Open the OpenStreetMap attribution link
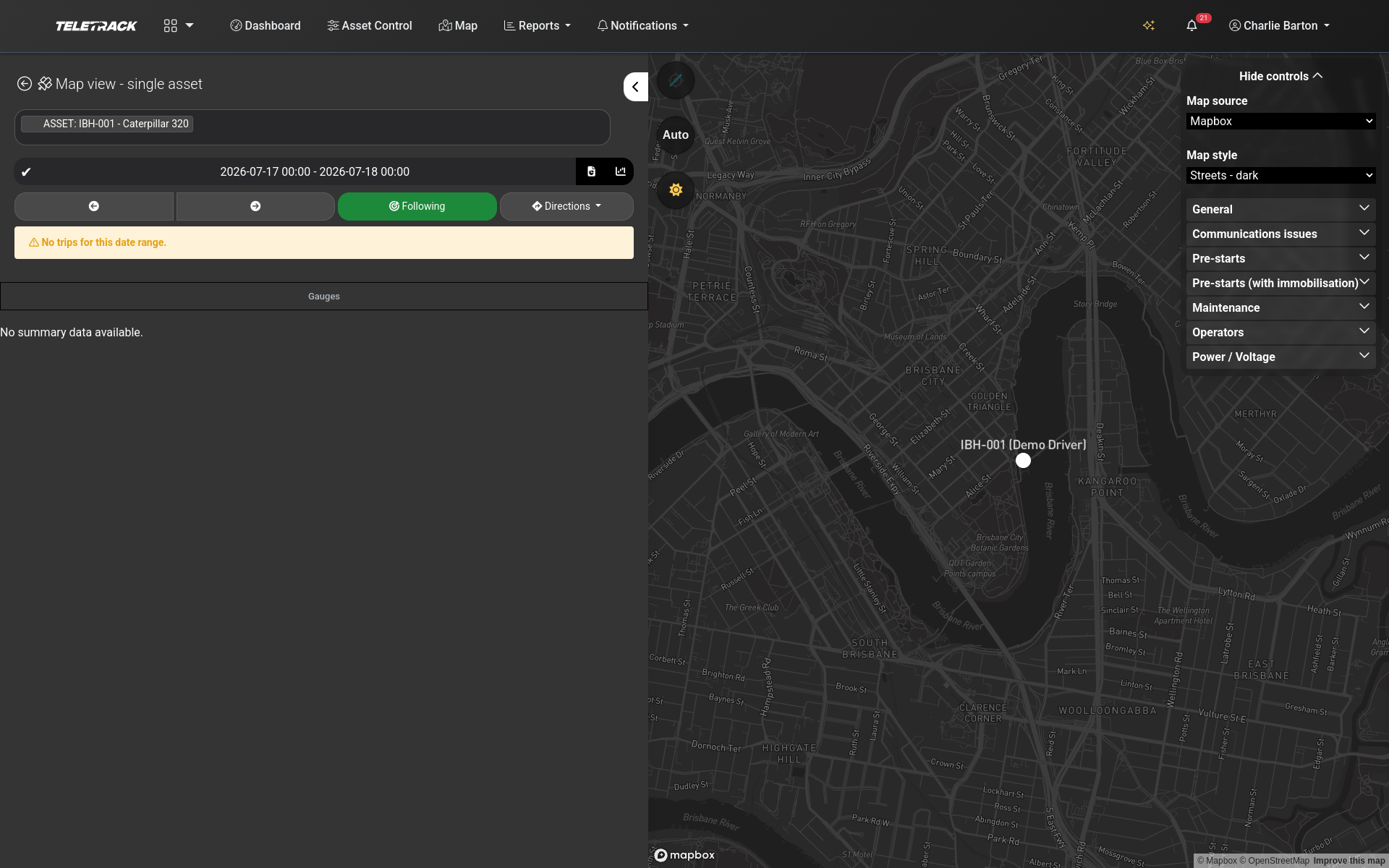Screen dimensions: 1389x868 [x=1274, y=861]
